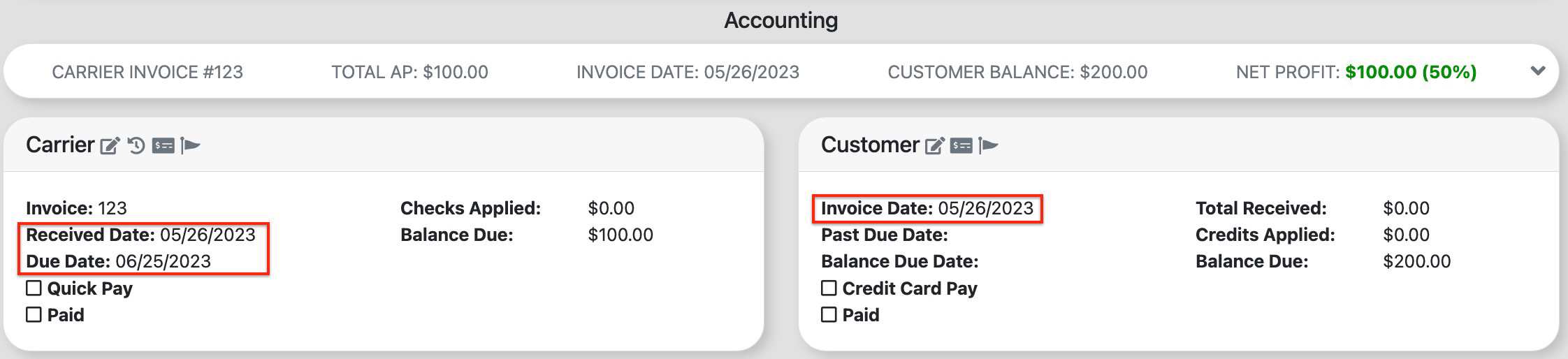Image resolution: width=1568 pixels, height=359 pixels.
Task: Enable the Credit Card Pay checkbox
Action: pos(829,288)
